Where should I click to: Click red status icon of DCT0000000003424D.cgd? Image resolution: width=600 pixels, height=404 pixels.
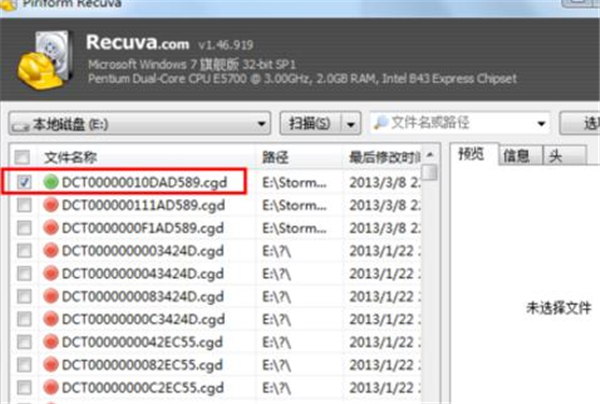click(x=52, y=250)
